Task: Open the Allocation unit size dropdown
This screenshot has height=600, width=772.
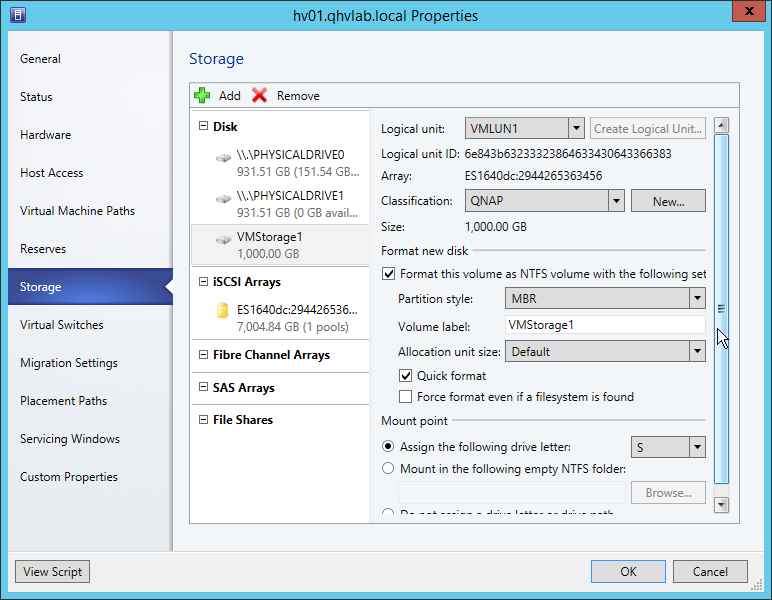Action: [x=697, y=352]
